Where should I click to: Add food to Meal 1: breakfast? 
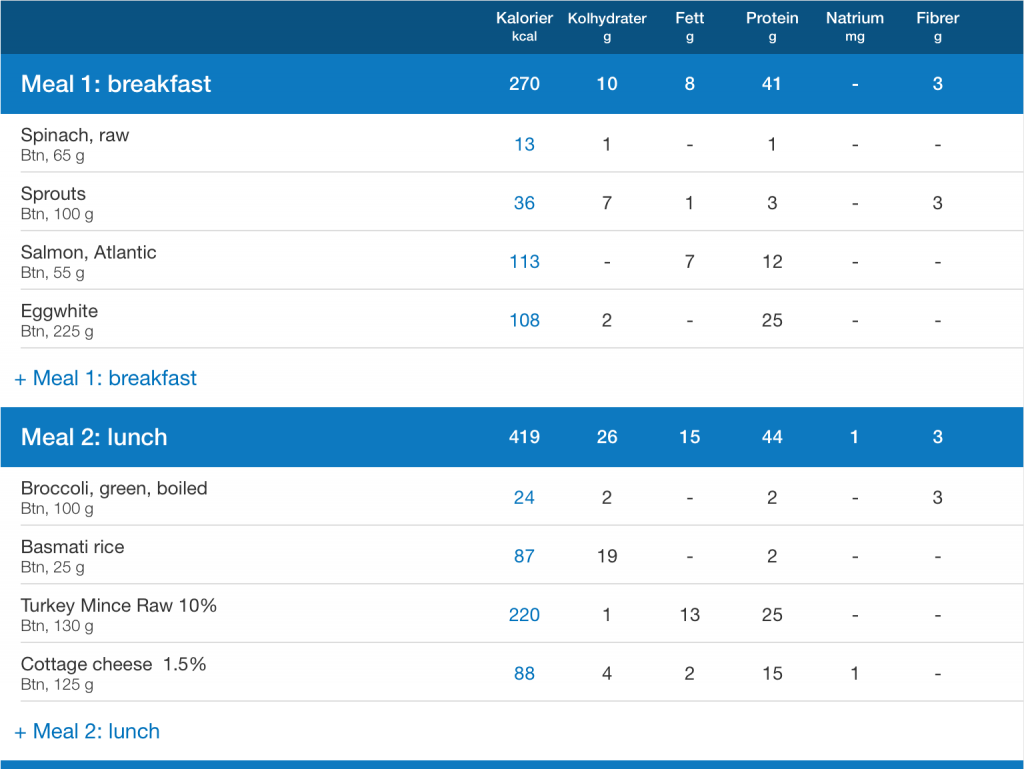point(106,378)
